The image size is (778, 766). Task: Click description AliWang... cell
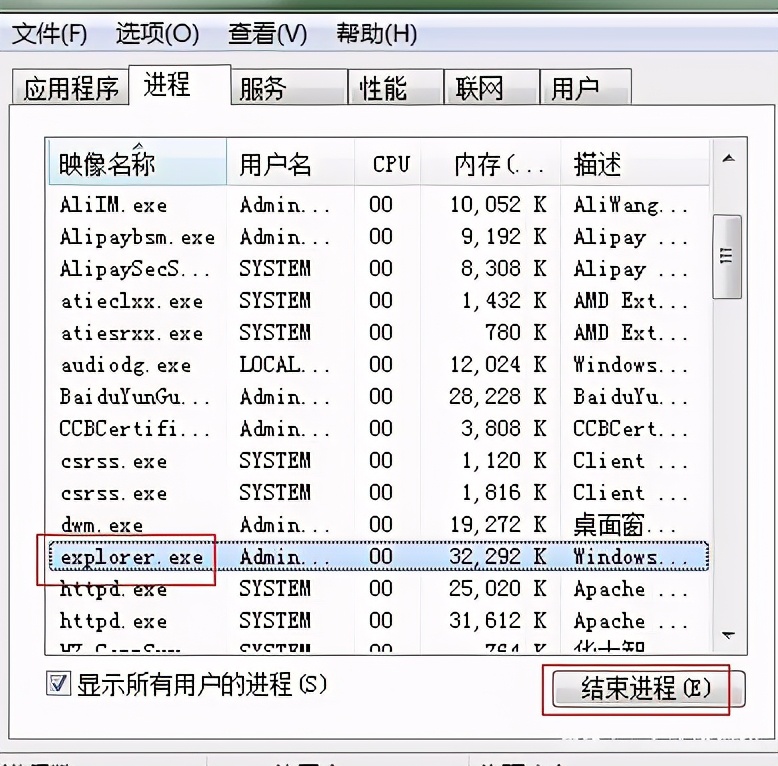pos(631,205)
